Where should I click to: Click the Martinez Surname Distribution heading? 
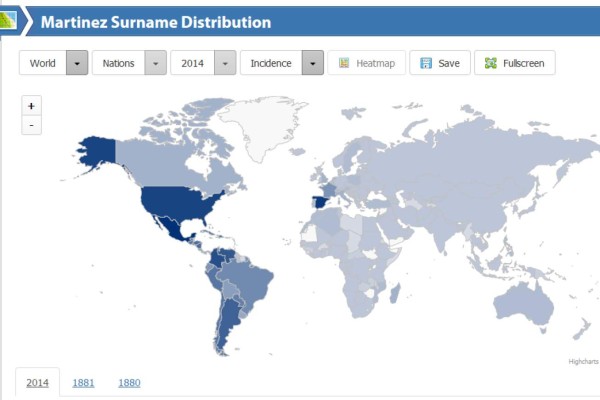click(155, 21)
